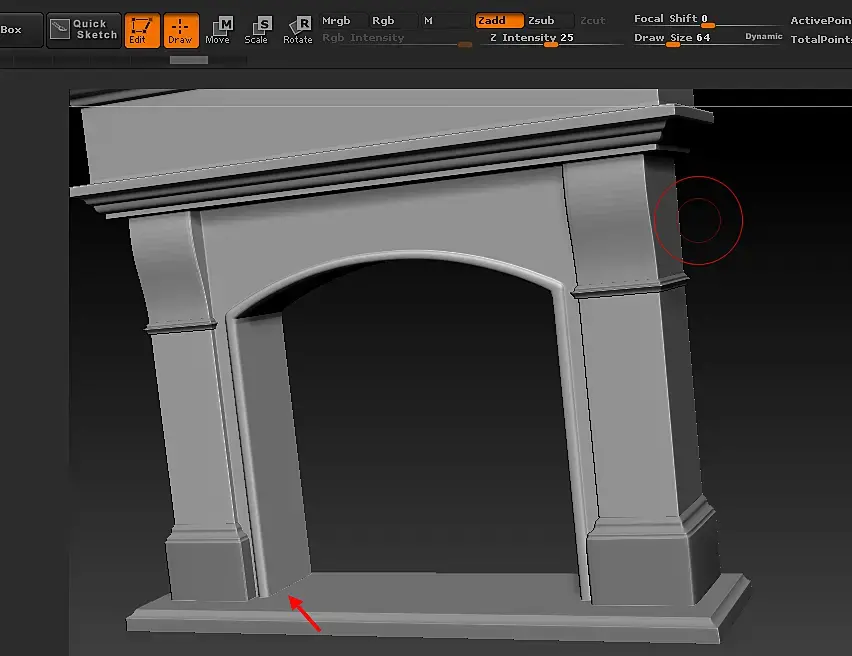Click the Focal Shift slider
Screen dimensions: 852x656
(x=706, y=20)
